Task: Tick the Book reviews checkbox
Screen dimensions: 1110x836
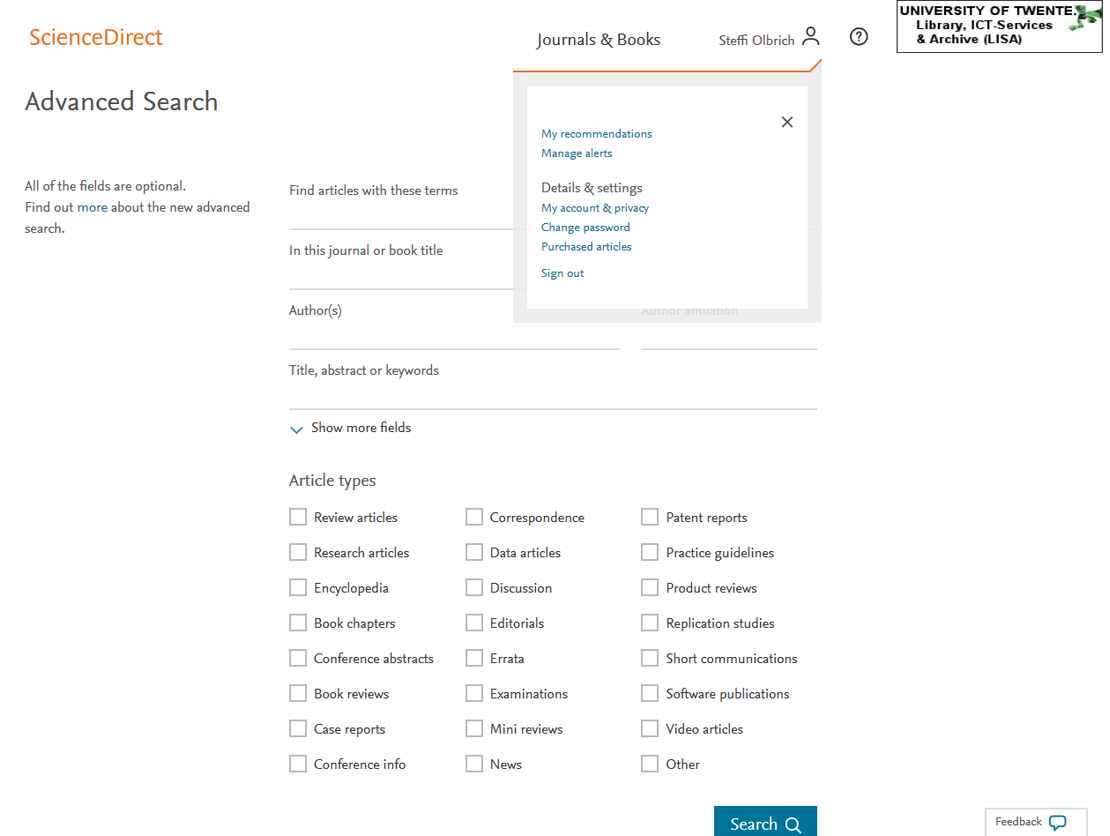Action: pos(298,693)
